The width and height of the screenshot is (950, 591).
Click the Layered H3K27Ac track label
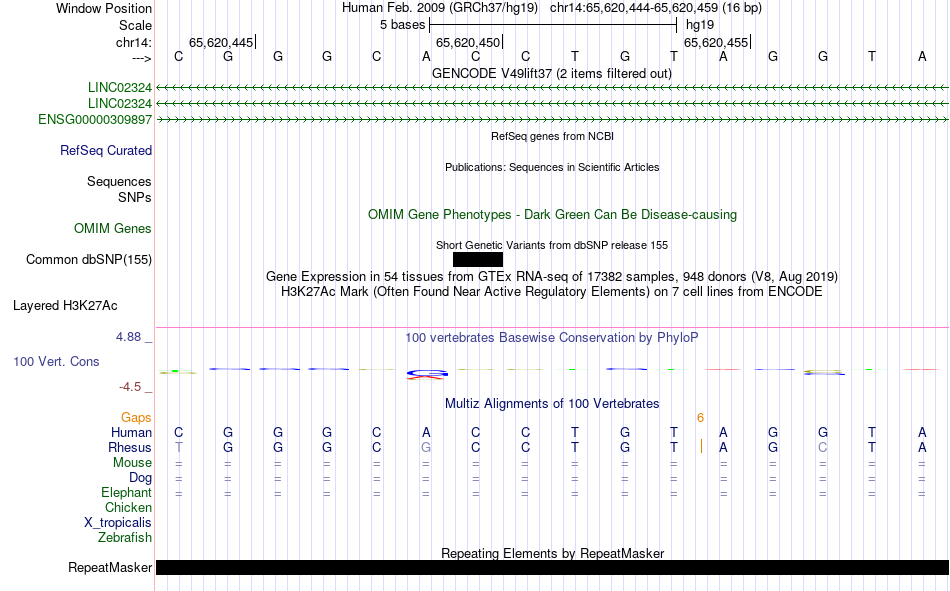click(65, 306)
